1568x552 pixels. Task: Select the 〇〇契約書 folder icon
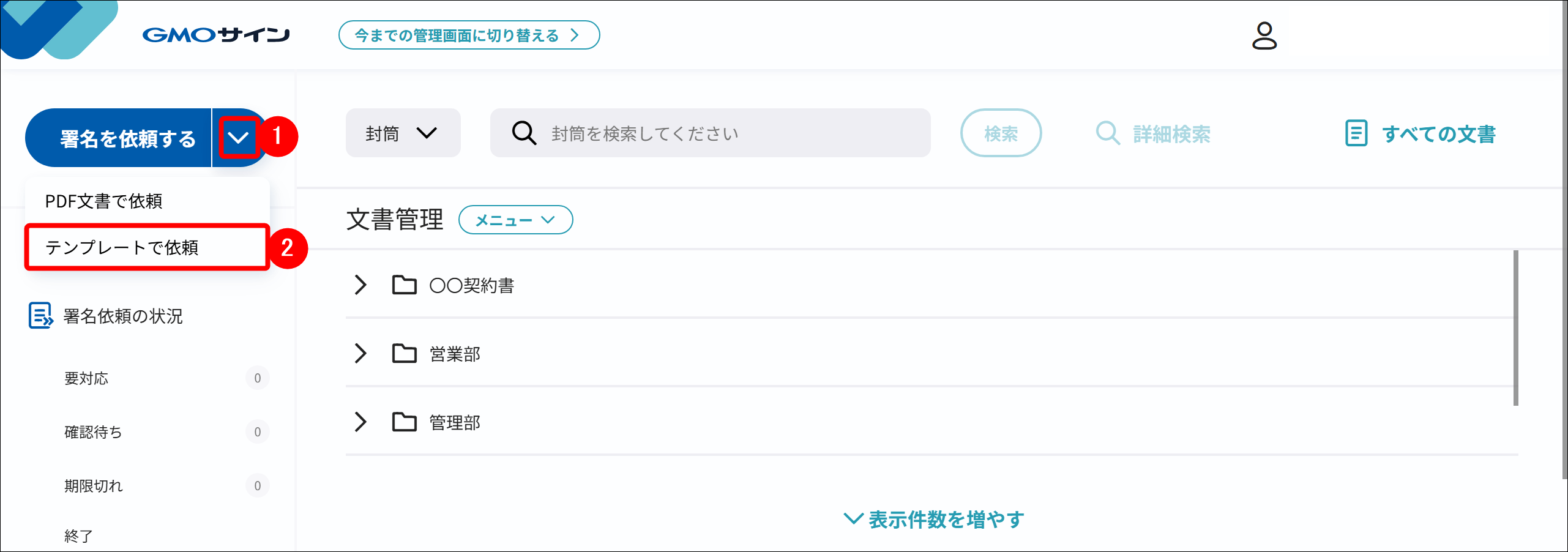pyautogui.click(x=404, y=285)
